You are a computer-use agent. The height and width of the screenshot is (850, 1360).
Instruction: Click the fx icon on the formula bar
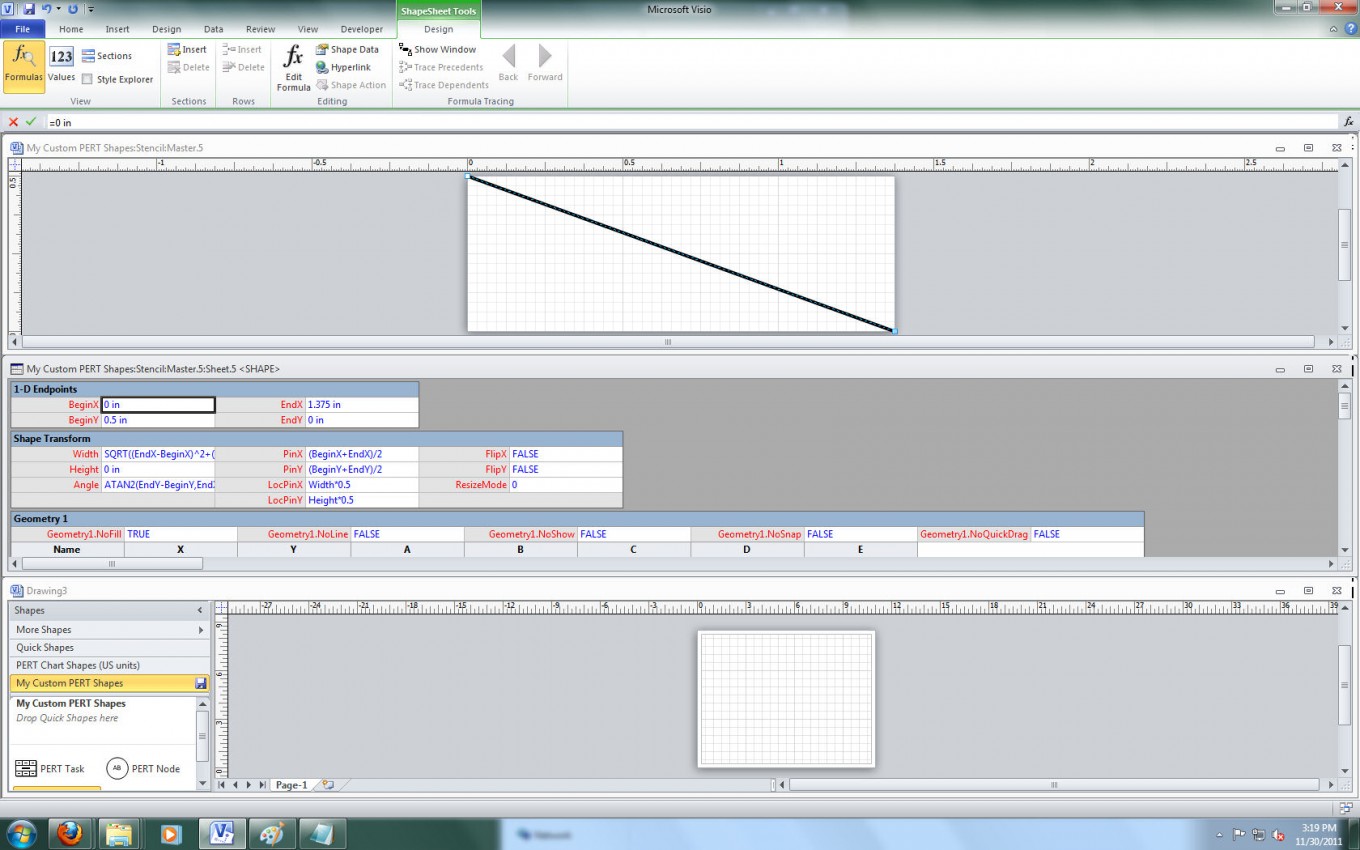[1349, 122]
